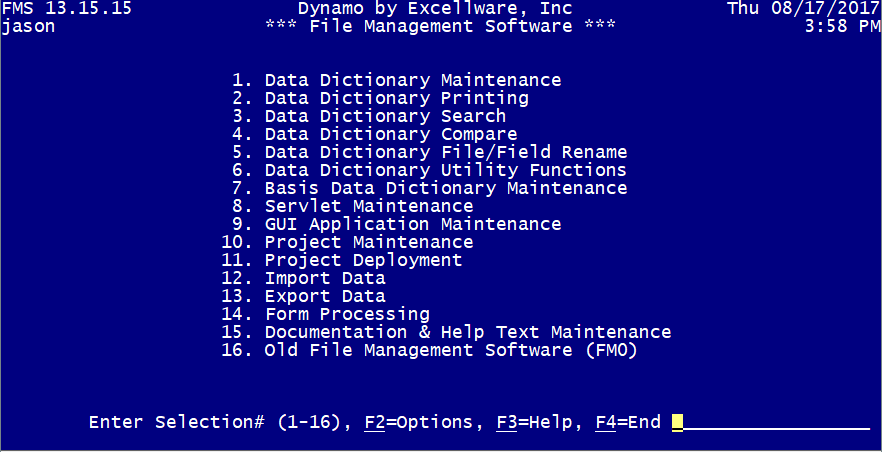The width and height of the screenshot is (882, 452).
Task: Open Data Dictionary File/Field Rename
Action: 445,152
